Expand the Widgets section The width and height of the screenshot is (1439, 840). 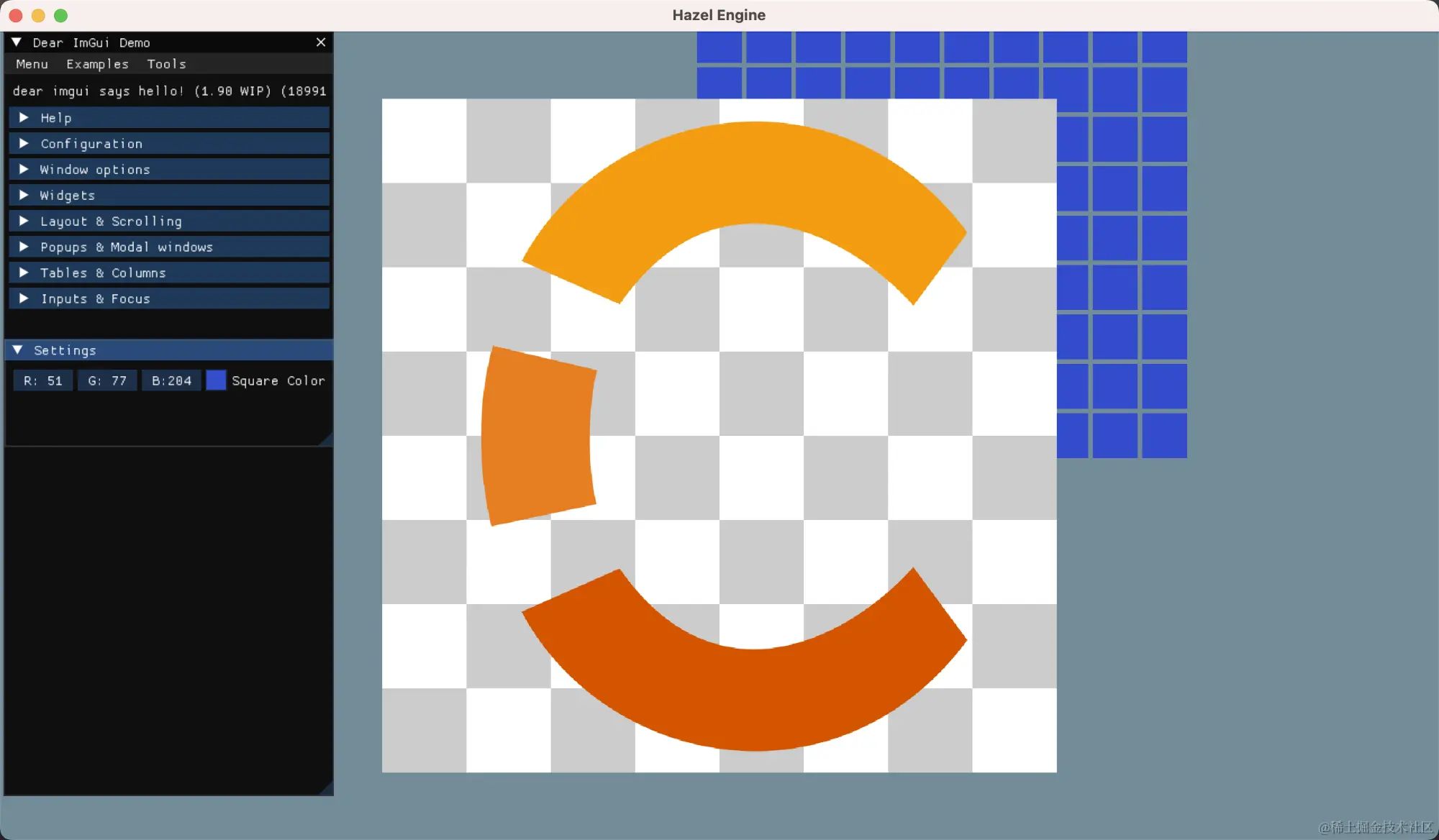[169, 196]
